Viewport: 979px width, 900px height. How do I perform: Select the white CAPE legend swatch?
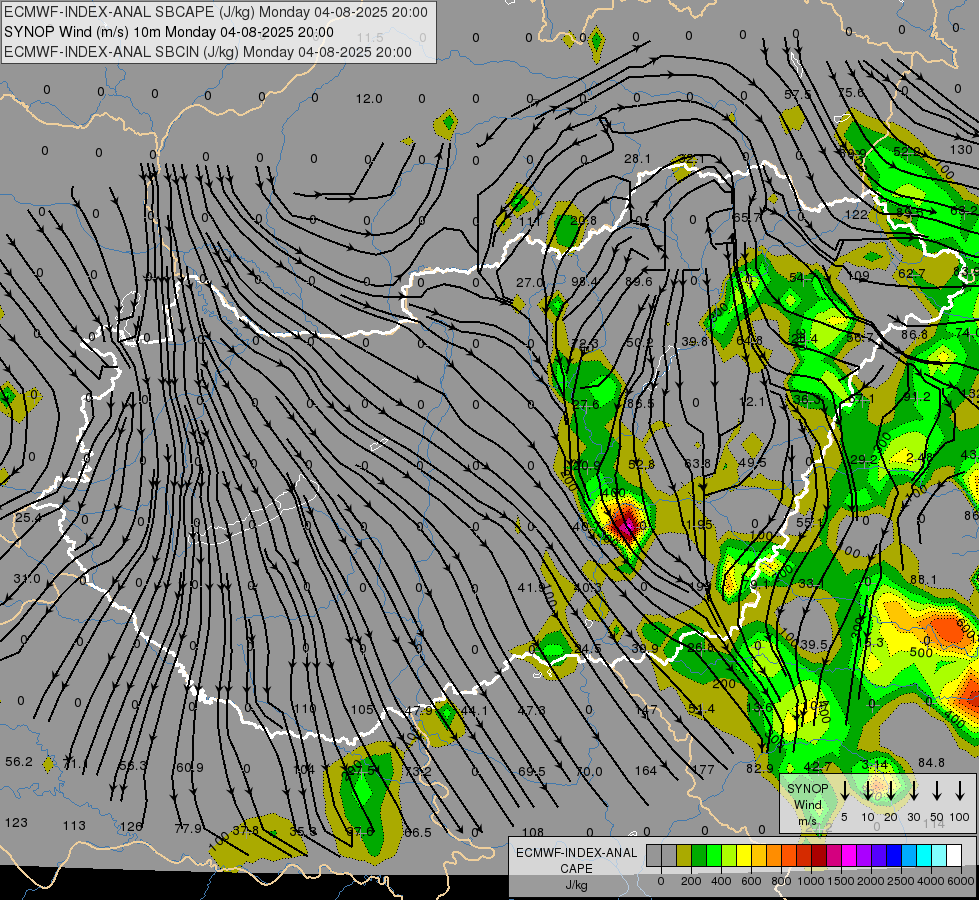[954, 855]
